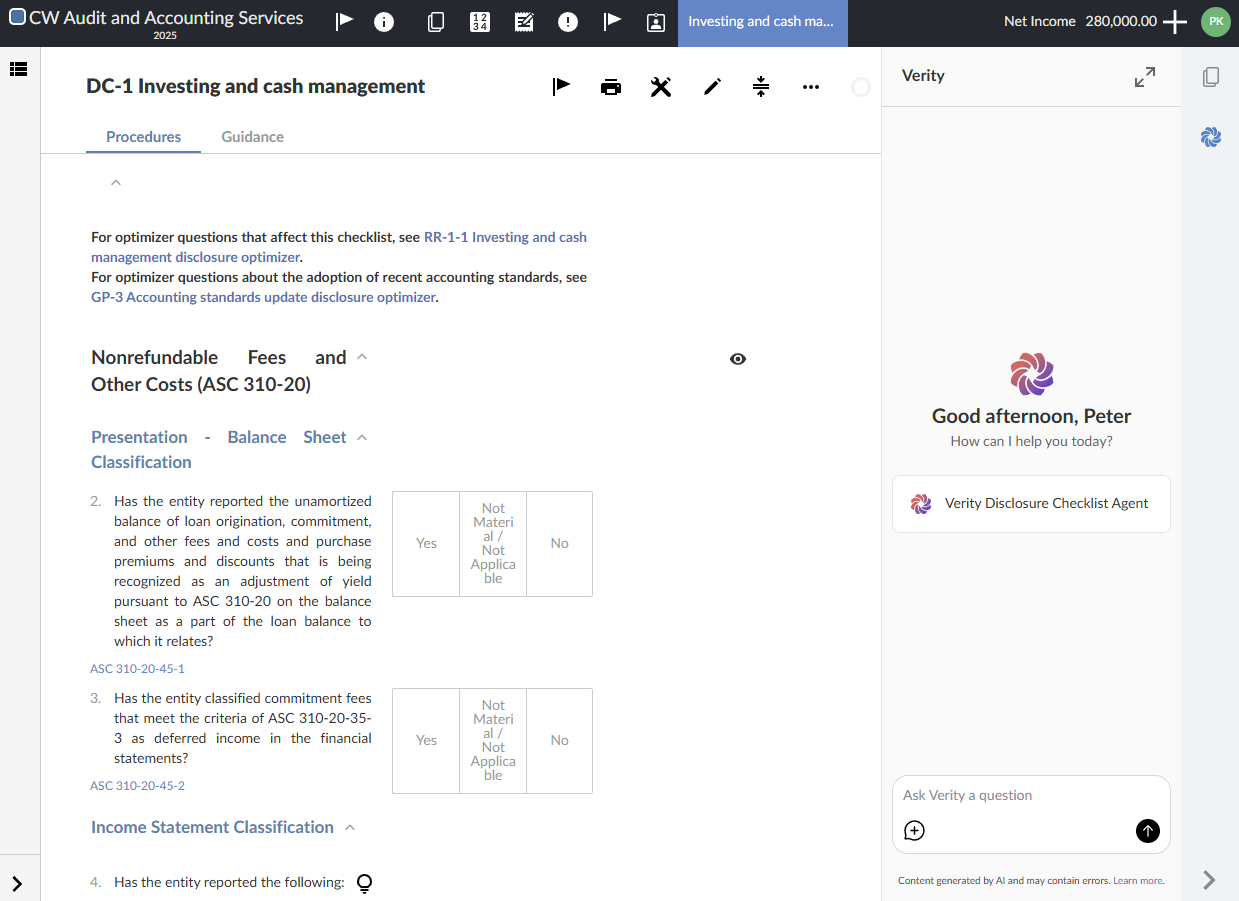
Task: Toggle the circle status indicator in toolbar
Action: click(861, 88)
